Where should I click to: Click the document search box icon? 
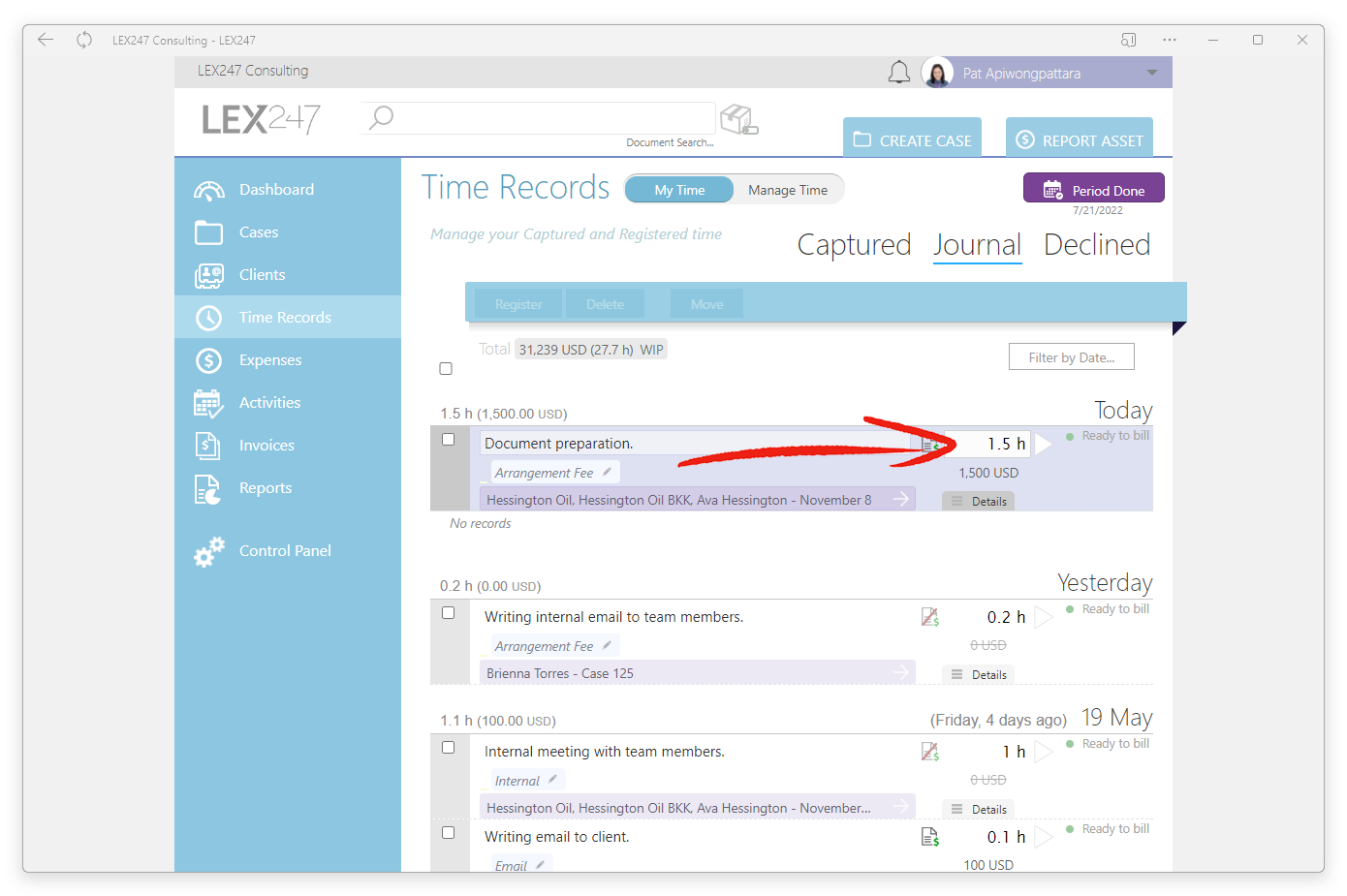click(739, 119)
